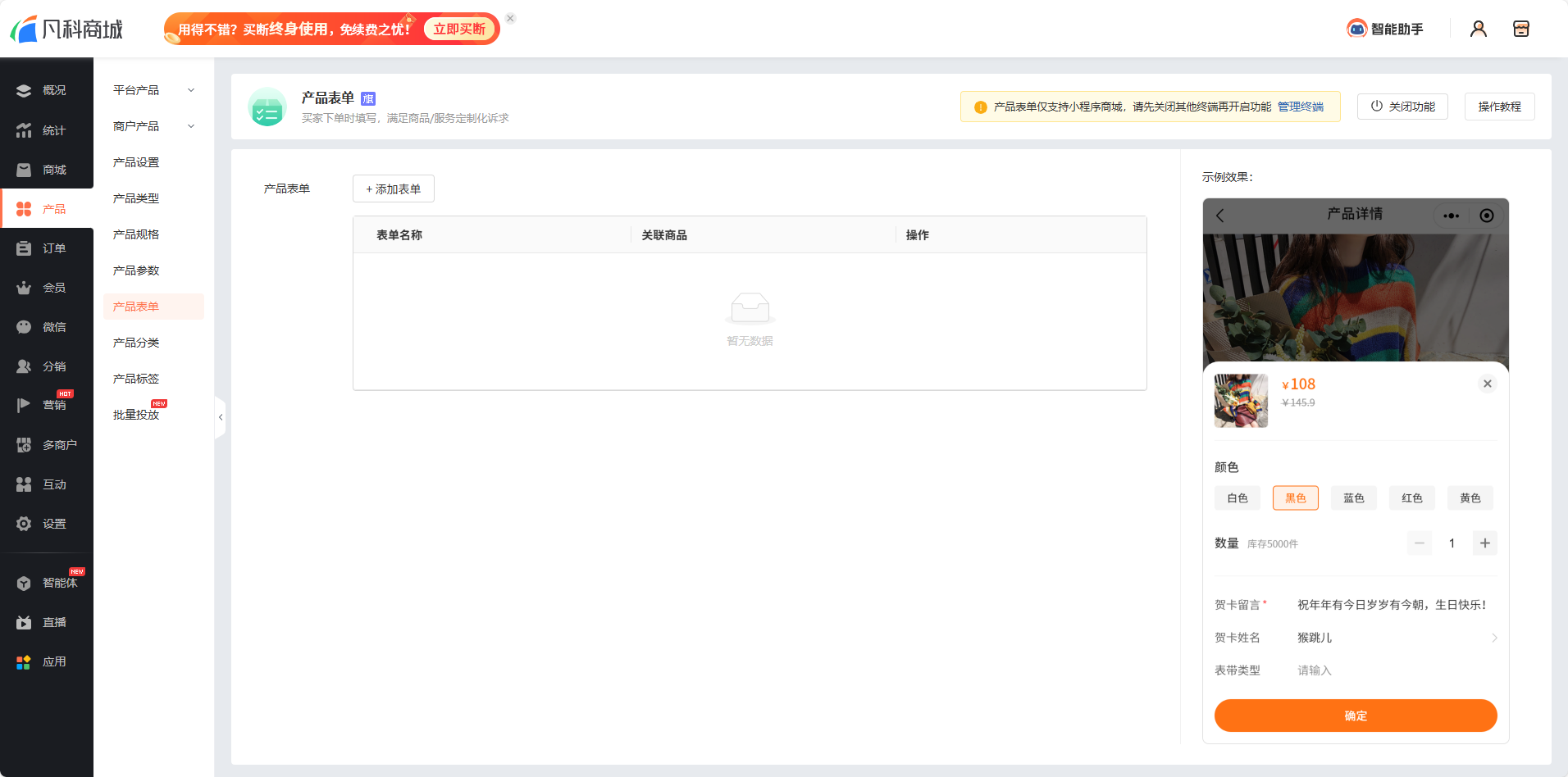Open the 订单 orders icon
1568x777 pixels.
point(24,248)
